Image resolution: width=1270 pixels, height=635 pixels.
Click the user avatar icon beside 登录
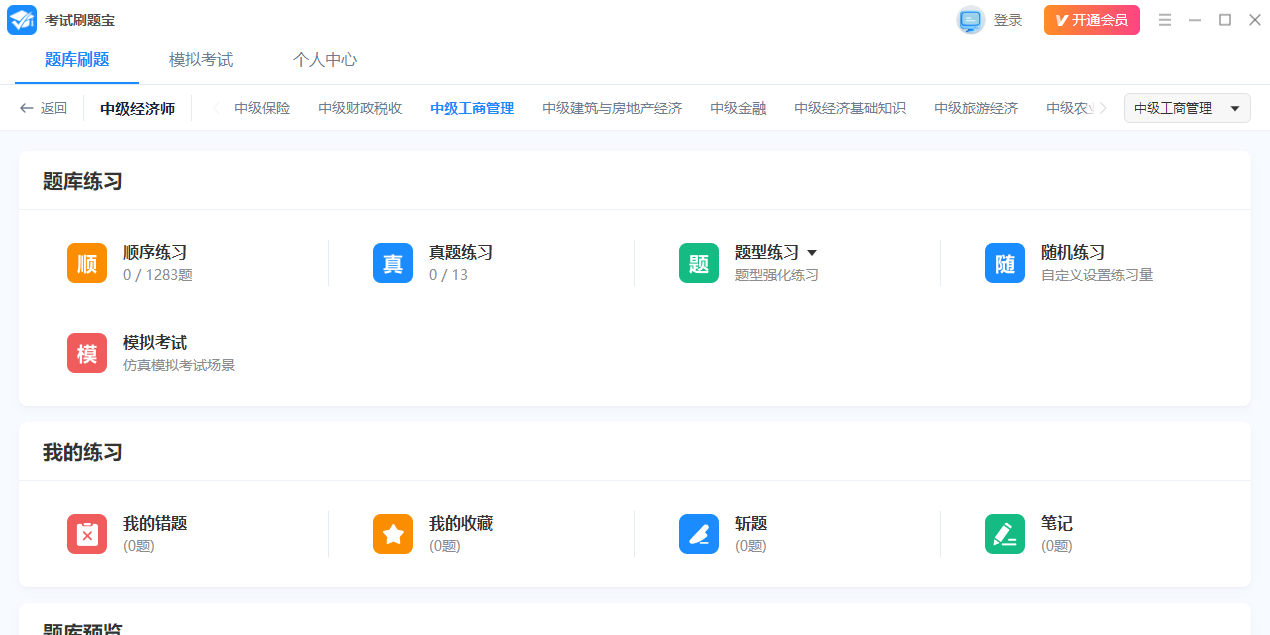coord(971,20)
